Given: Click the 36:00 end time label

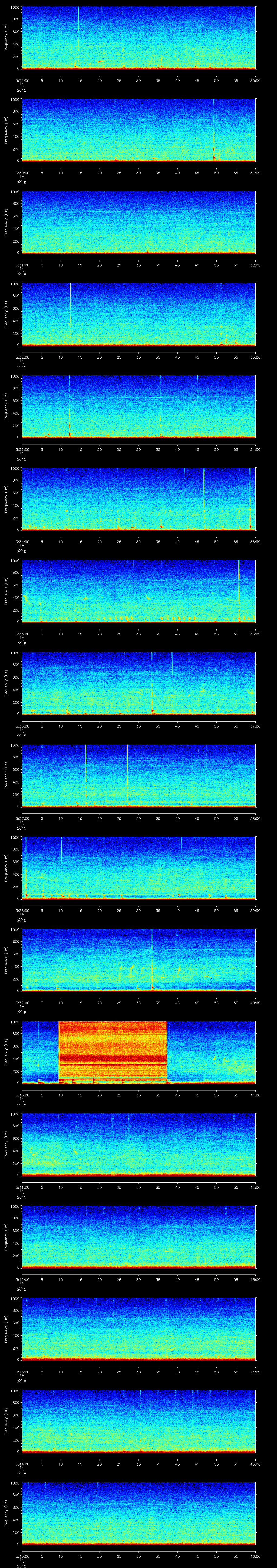Looking at the screenshot, I should pyautogui.click(x=255, y=634).
